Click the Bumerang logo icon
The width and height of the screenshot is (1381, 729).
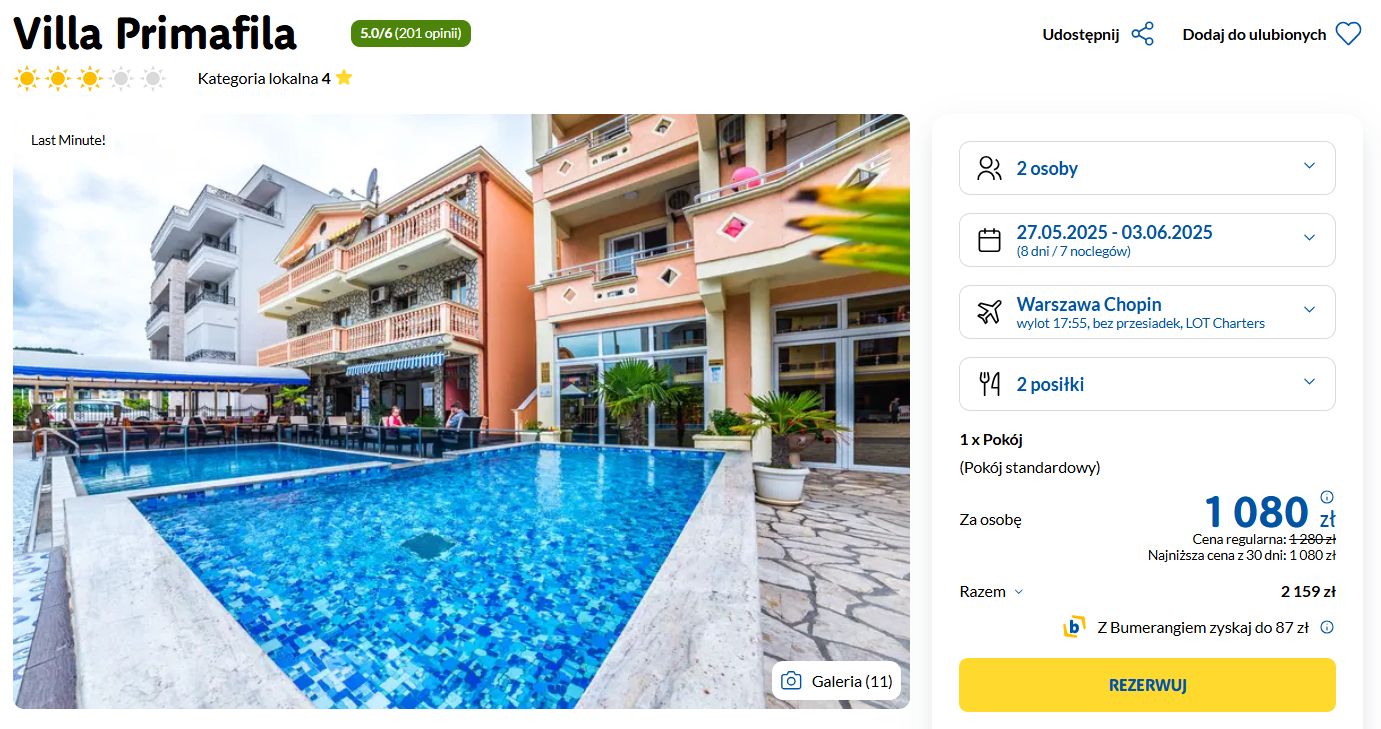tap(1074, 627)
